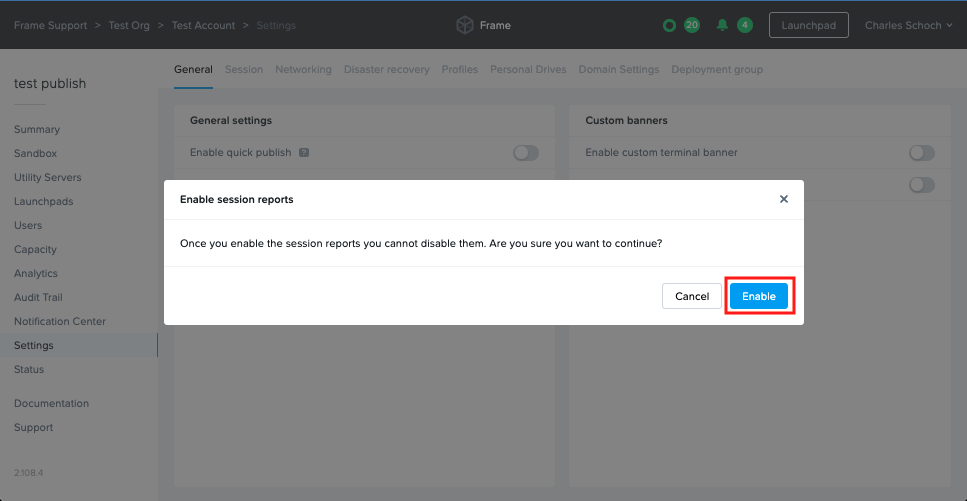Open the Documentation link
The height and width of the screenshot is (501, 967).
(x=51, y=404)
